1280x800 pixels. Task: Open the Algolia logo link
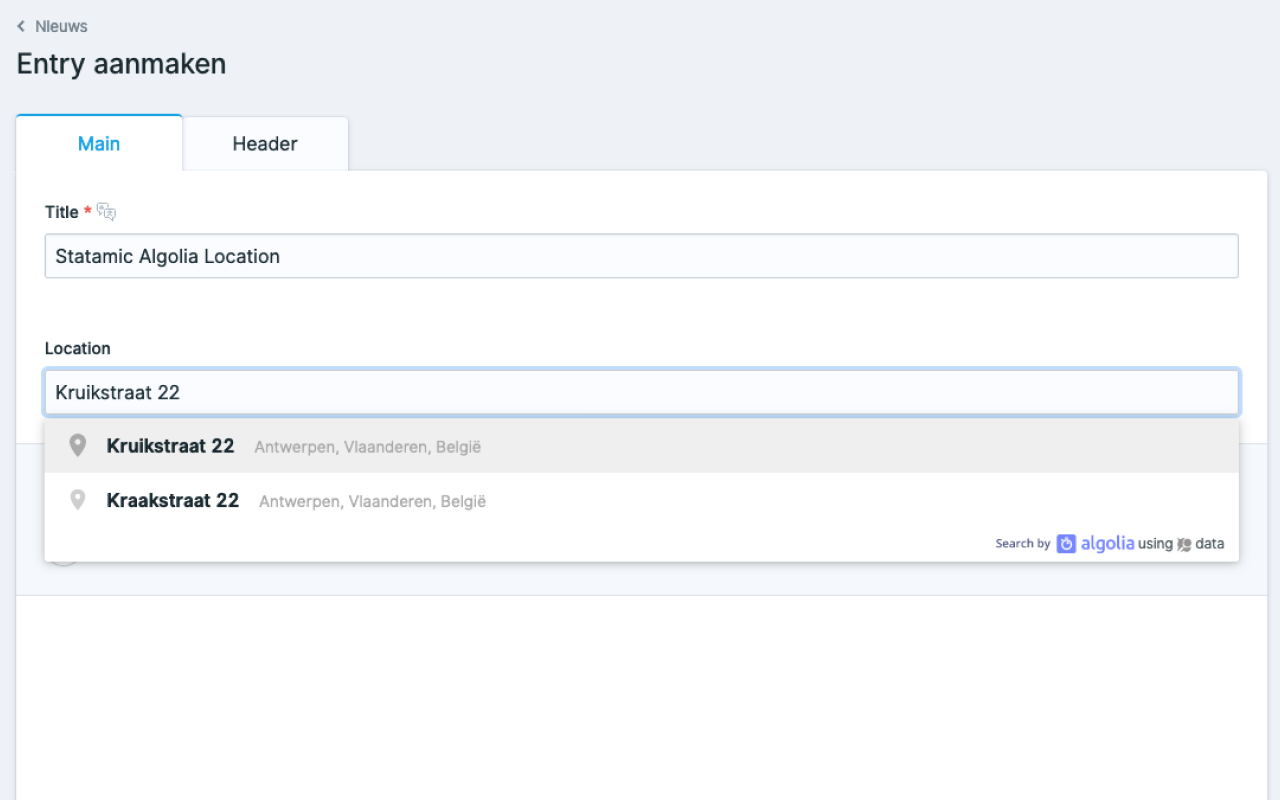tap(1095, 543)
